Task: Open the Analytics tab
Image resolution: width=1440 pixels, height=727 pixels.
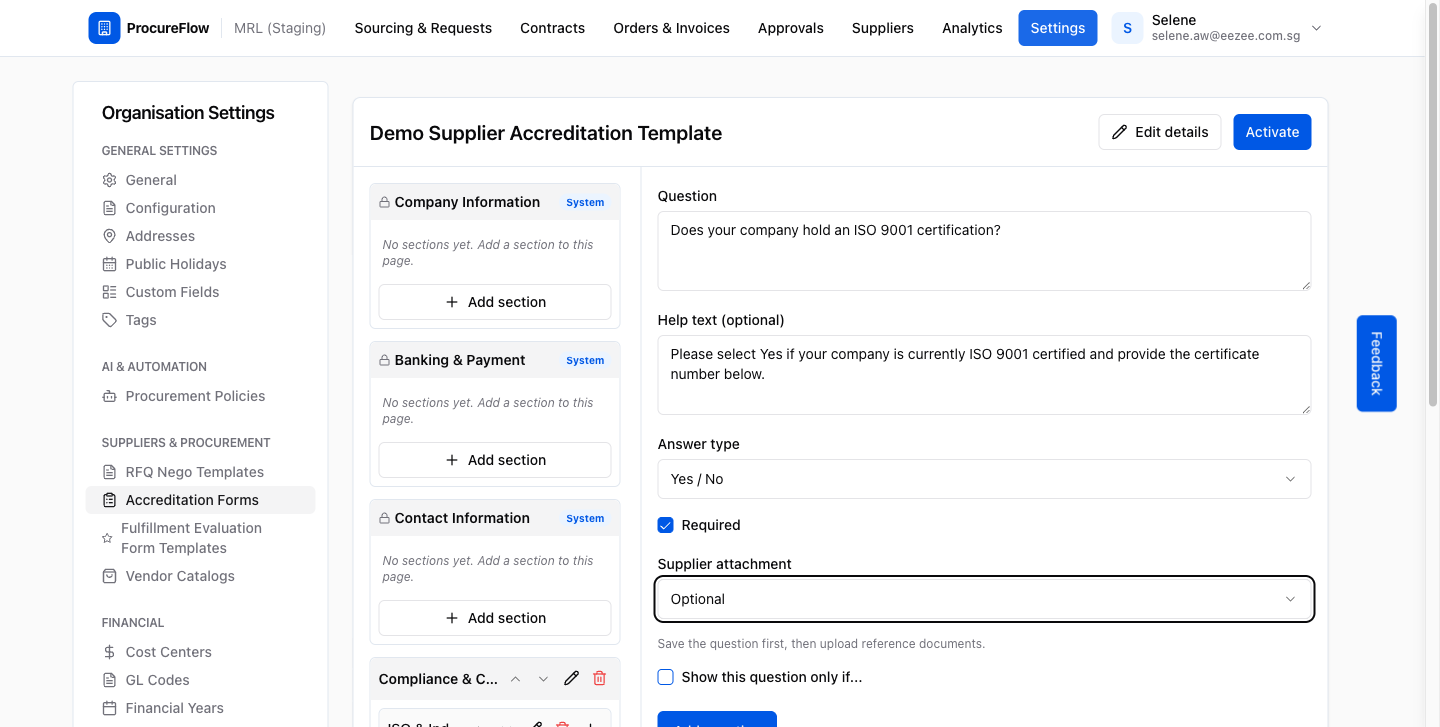Action: pos(972,28)
